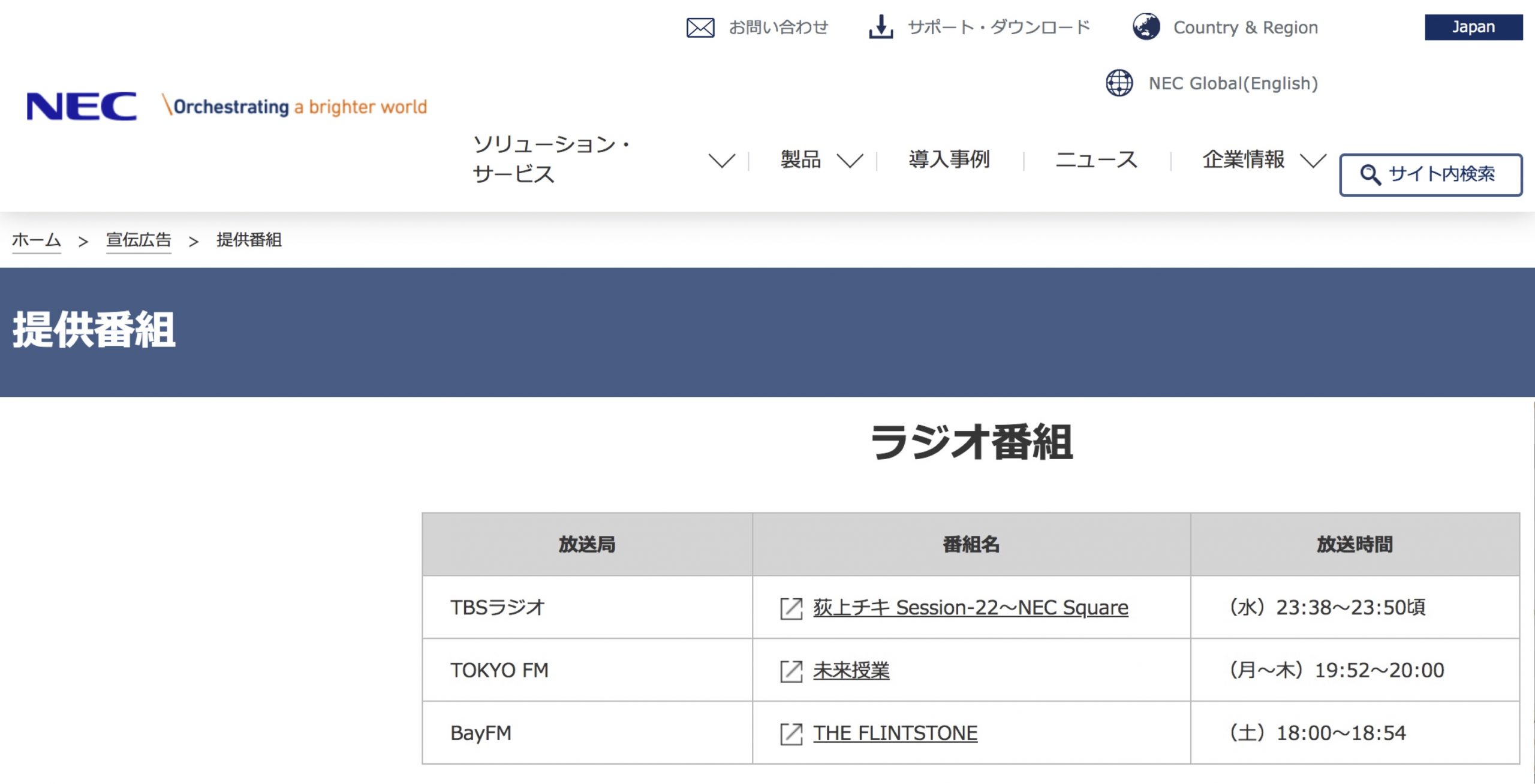Expand the 製品 dropdown chevron
Screen dimensions: 1535x784
click(x=850, y=161)
